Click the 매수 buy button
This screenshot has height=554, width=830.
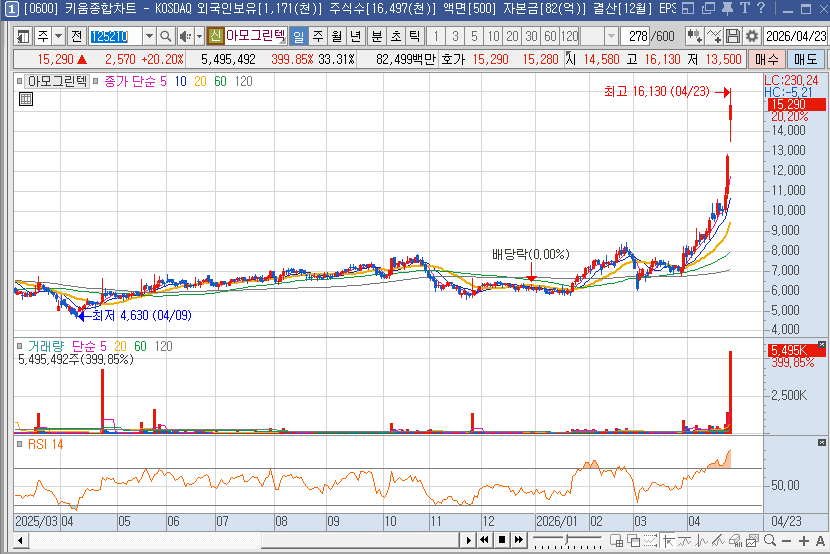[766, 59]
